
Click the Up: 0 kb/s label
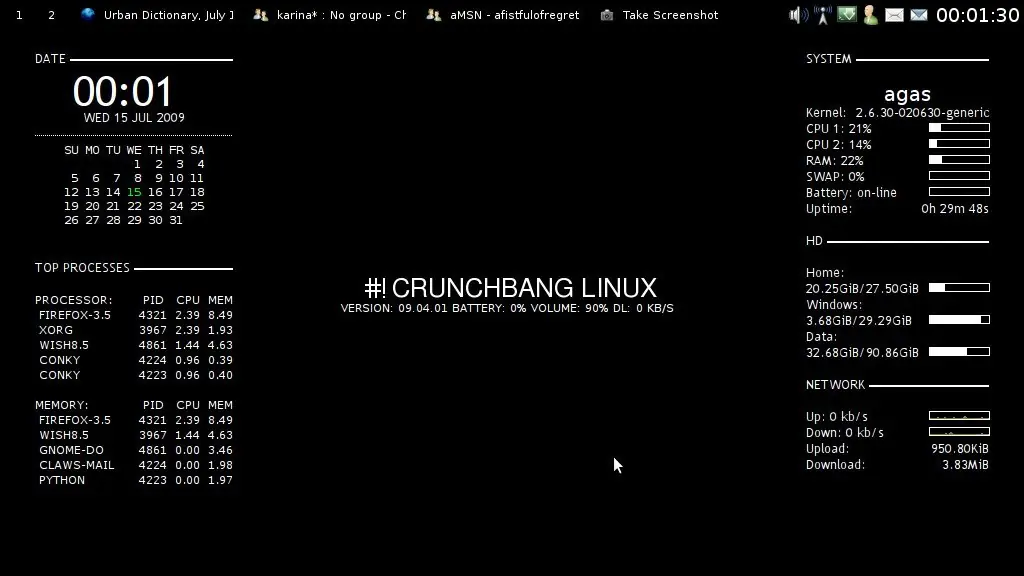[837, 417]
